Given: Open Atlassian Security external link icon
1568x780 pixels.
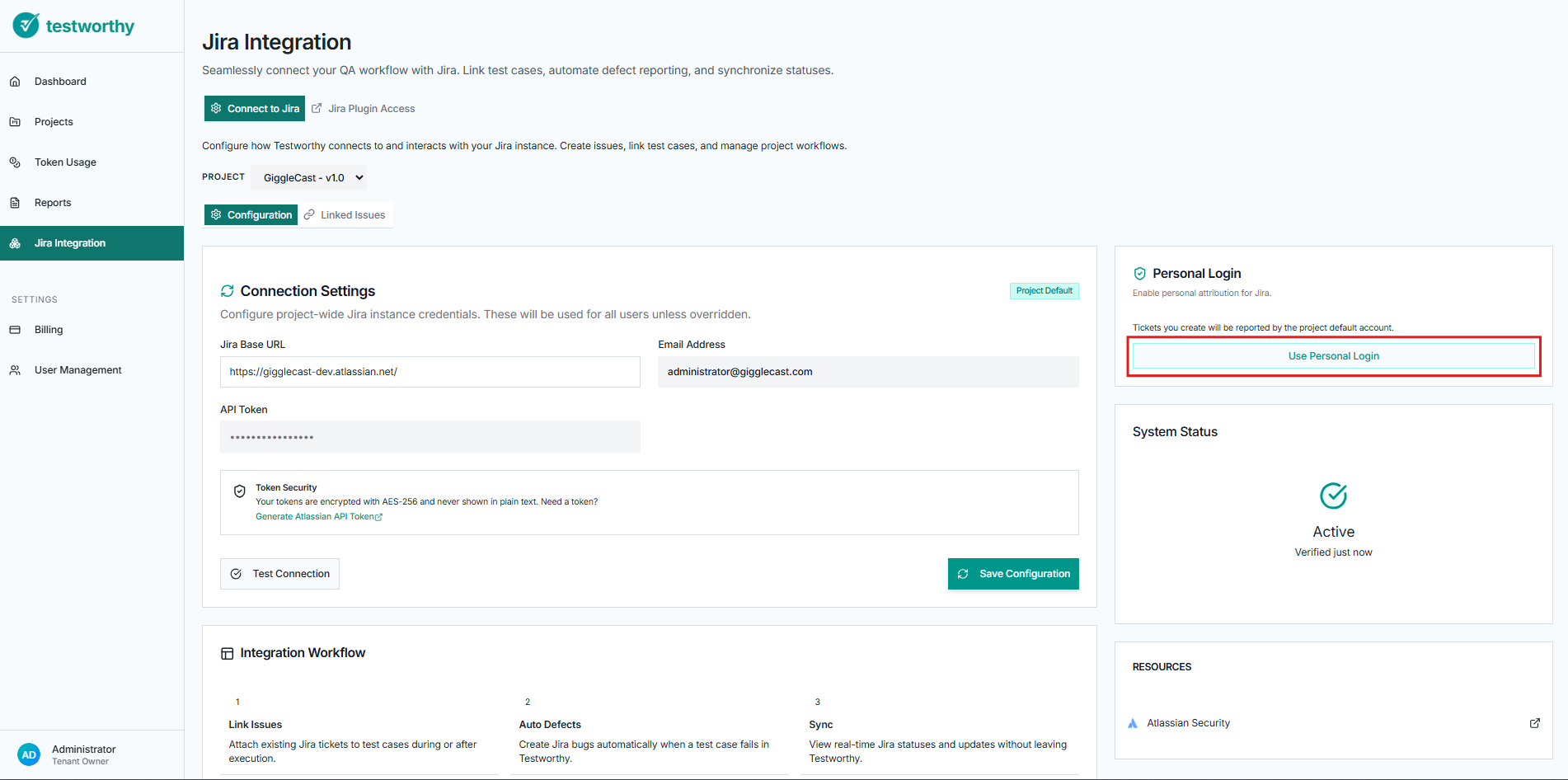Looking at the screenshot, I should click(x=1535, y=723).
